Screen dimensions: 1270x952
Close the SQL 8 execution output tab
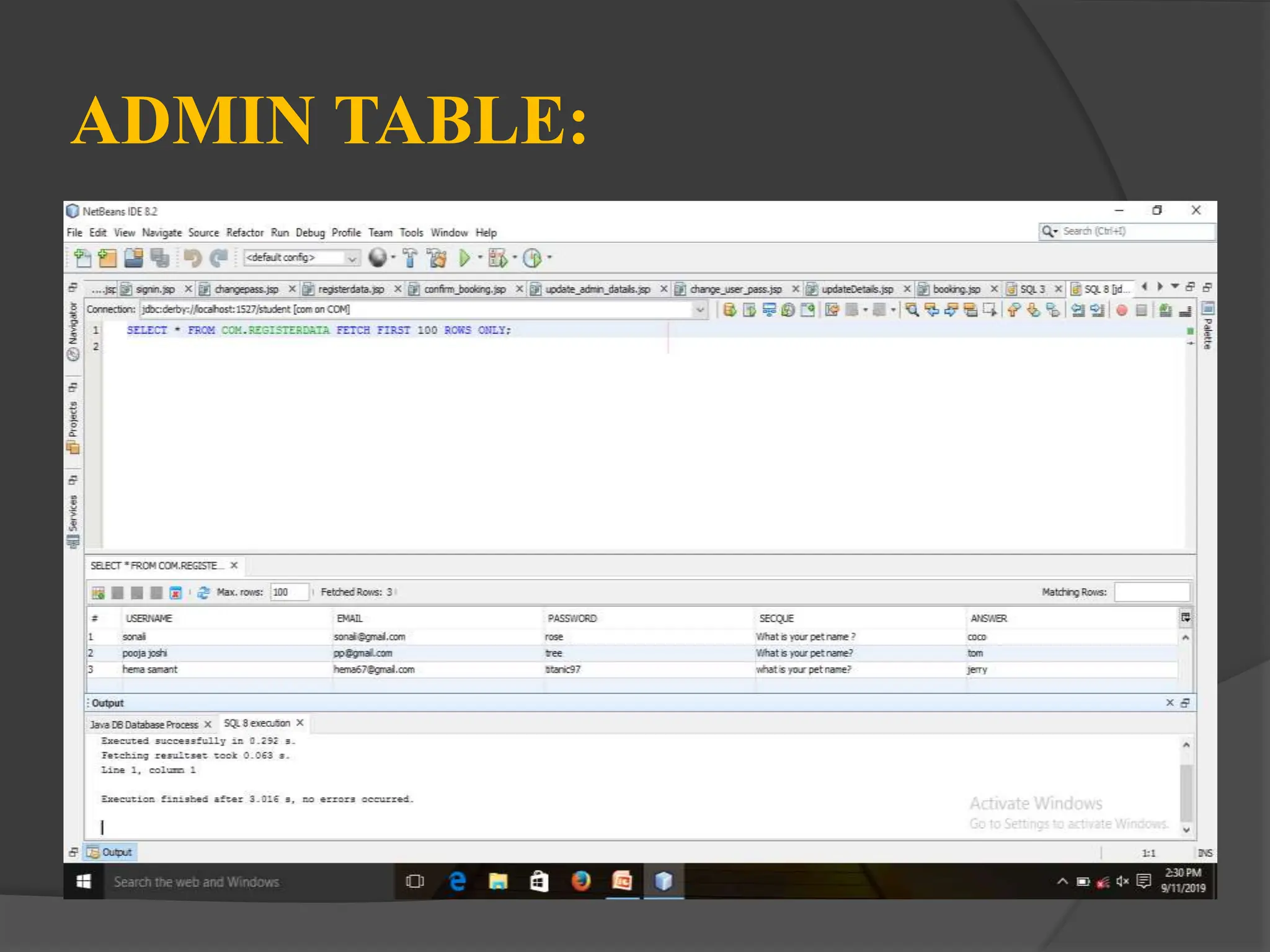pos(300,723)
